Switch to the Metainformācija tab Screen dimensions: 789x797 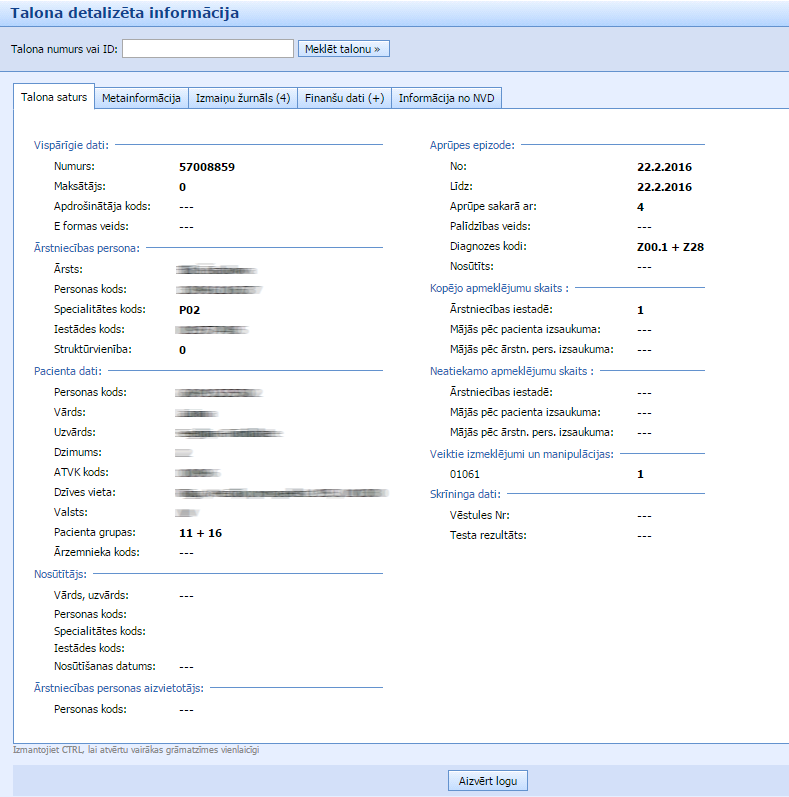pyautogui.click(x=140, y=98)
